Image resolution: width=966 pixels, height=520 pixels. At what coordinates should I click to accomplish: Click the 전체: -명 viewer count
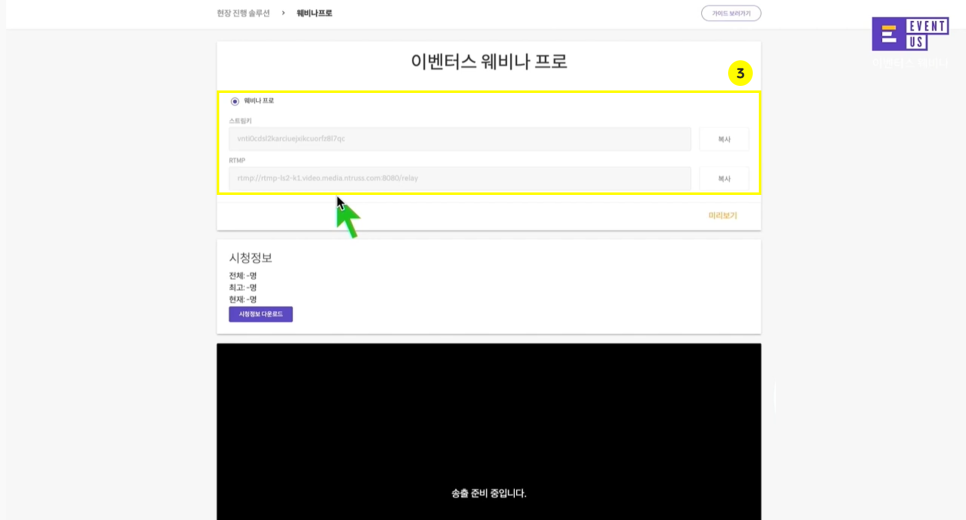pos(243,275)
